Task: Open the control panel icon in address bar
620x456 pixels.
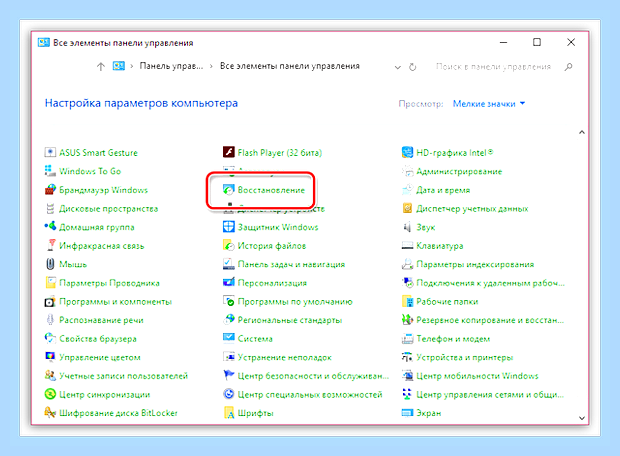Action: point(119,66)
